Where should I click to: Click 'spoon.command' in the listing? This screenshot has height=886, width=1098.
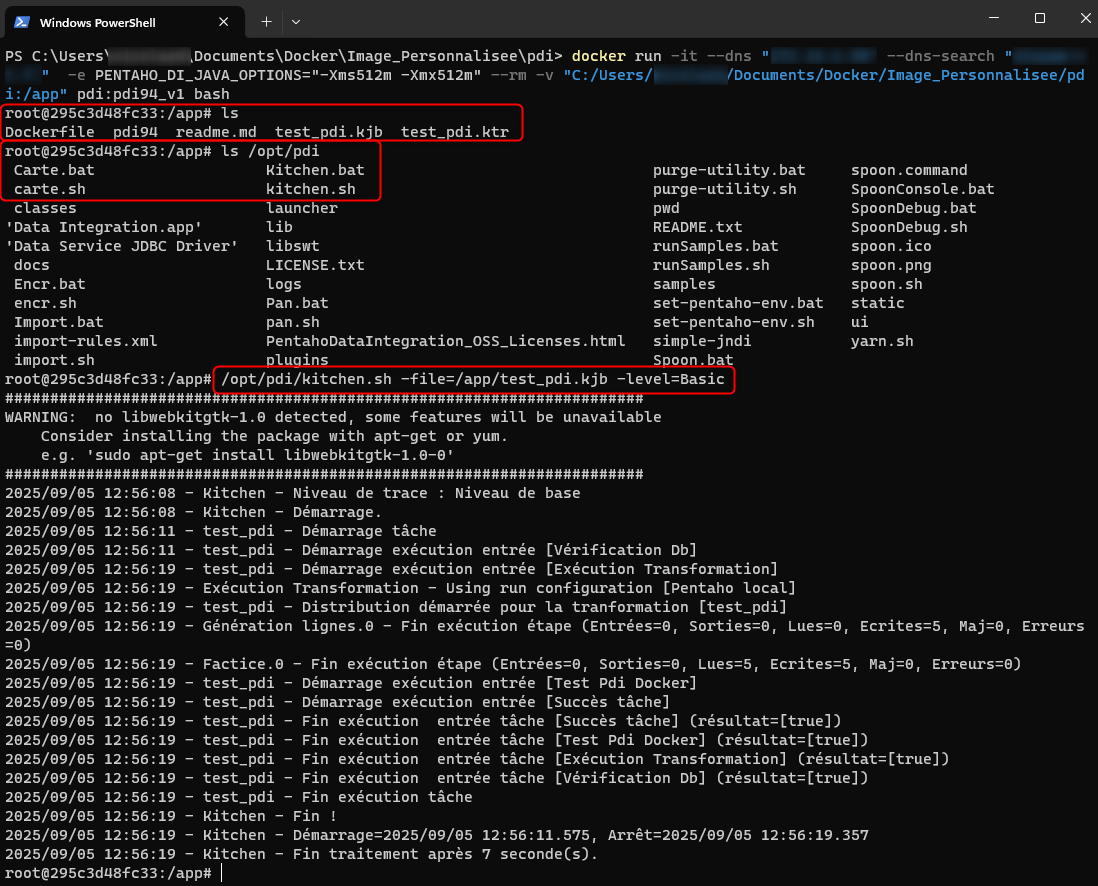pos(909,170)
